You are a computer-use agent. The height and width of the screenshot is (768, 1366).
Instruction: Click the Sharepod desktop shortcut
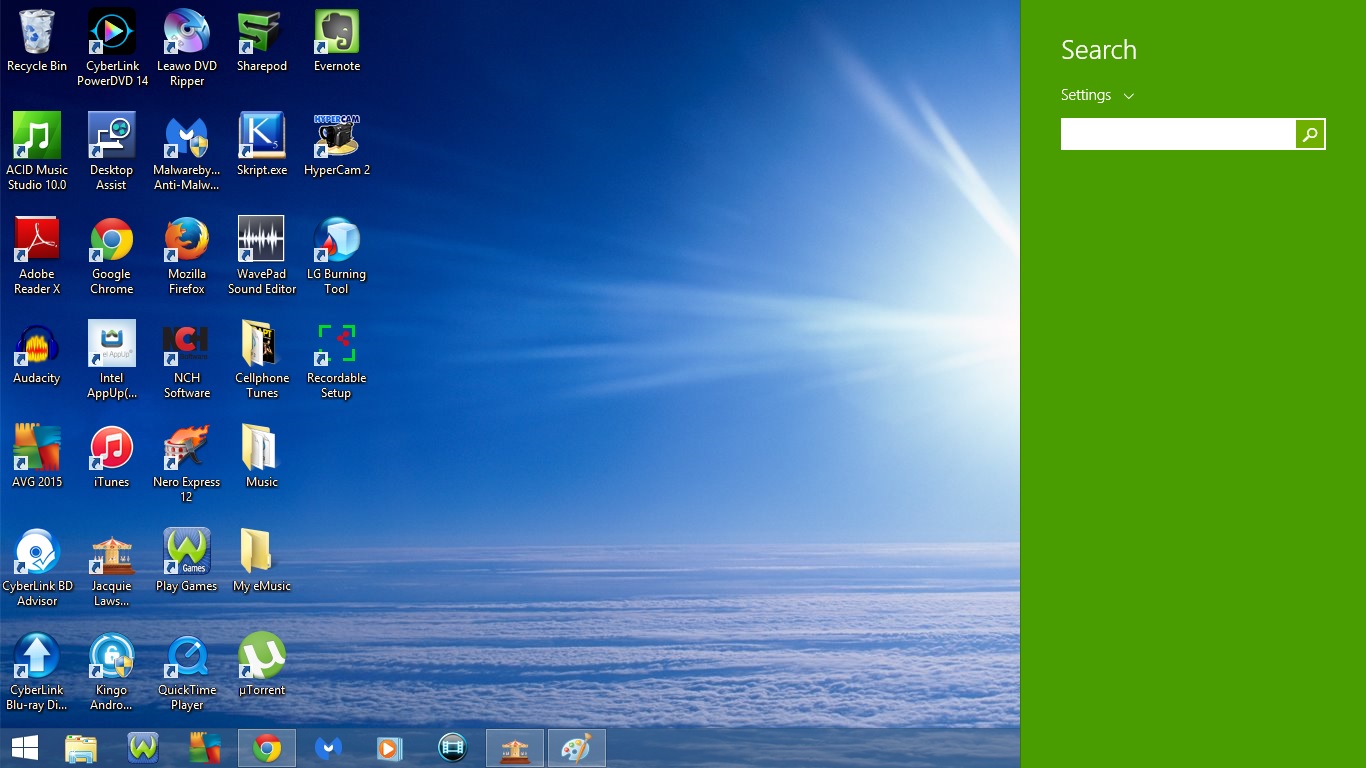pos(262,42)
